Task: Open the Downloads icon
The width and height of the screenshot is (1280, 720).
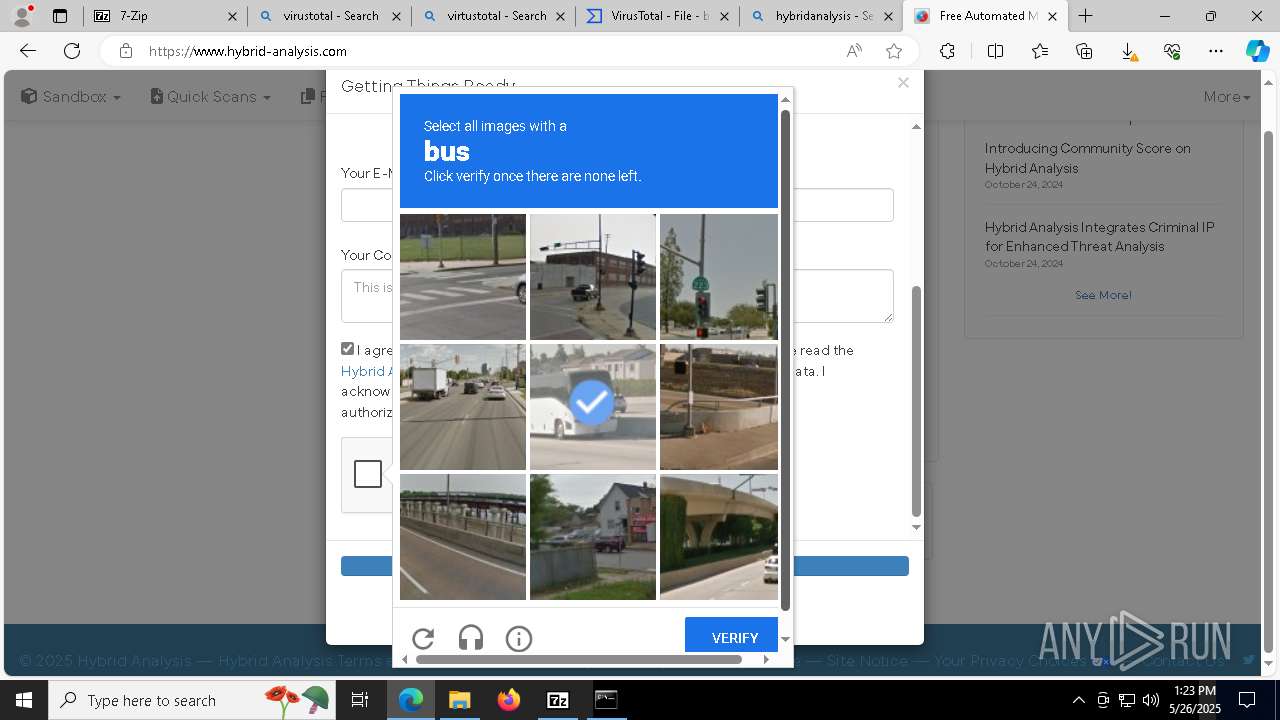Action: click(x=1128, y=51)
